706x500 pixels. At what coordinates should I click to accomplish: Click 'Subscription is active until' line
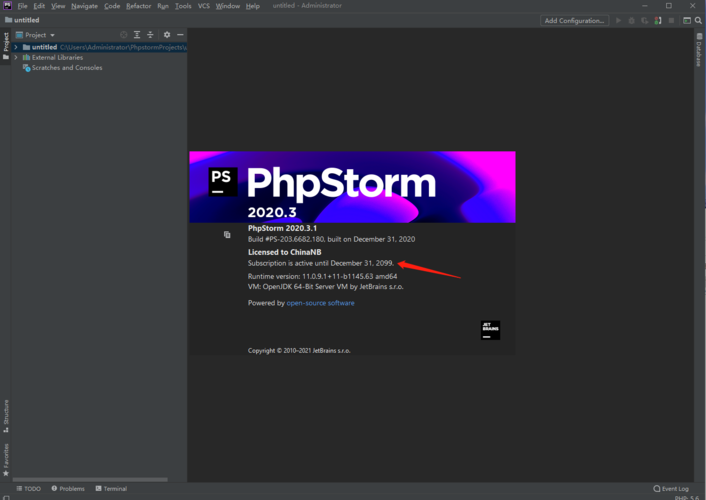(321, 263)
